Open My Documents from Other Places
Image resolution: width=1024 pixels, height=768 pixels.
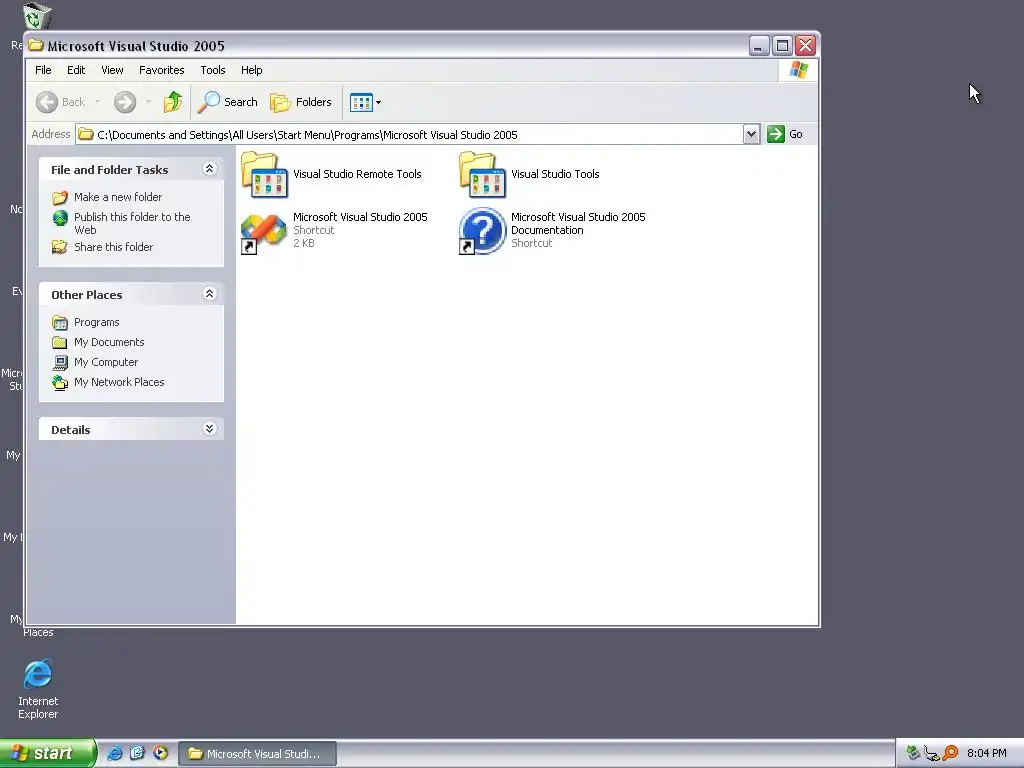tap(109, 342)
